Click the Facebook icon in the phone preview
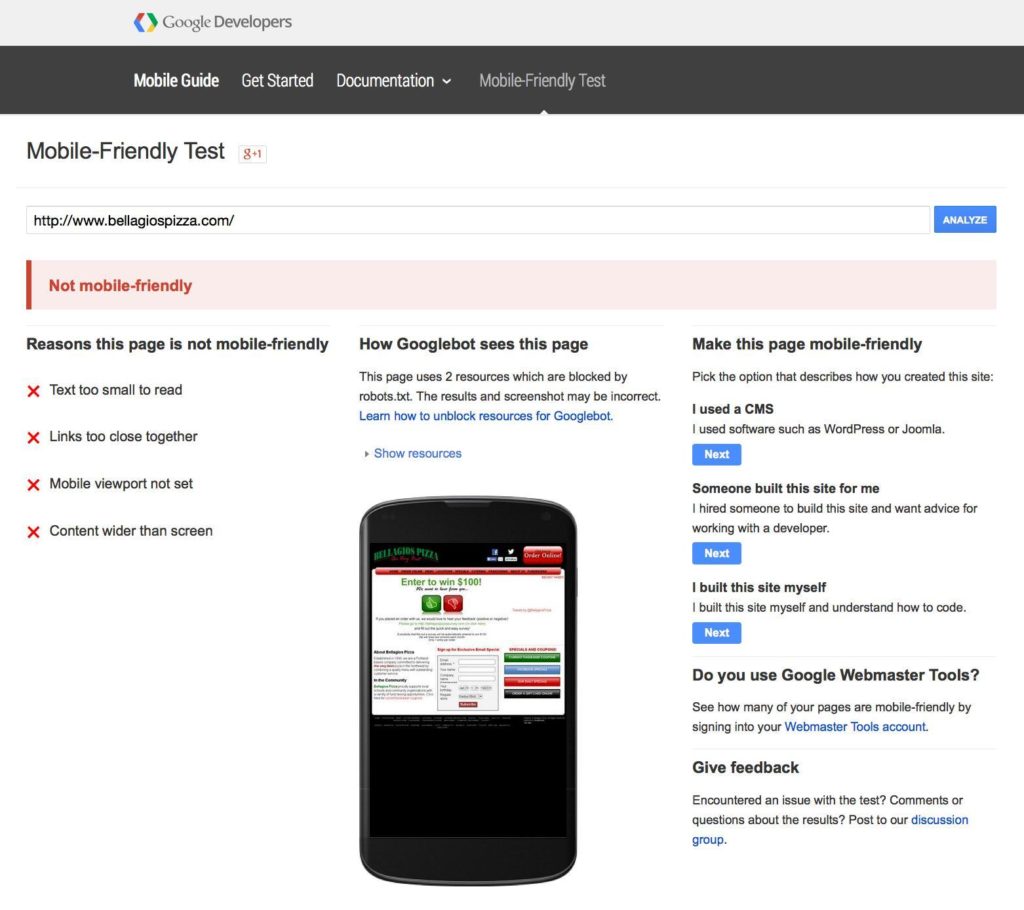The image size is (1024, 910). coord(495,552)
